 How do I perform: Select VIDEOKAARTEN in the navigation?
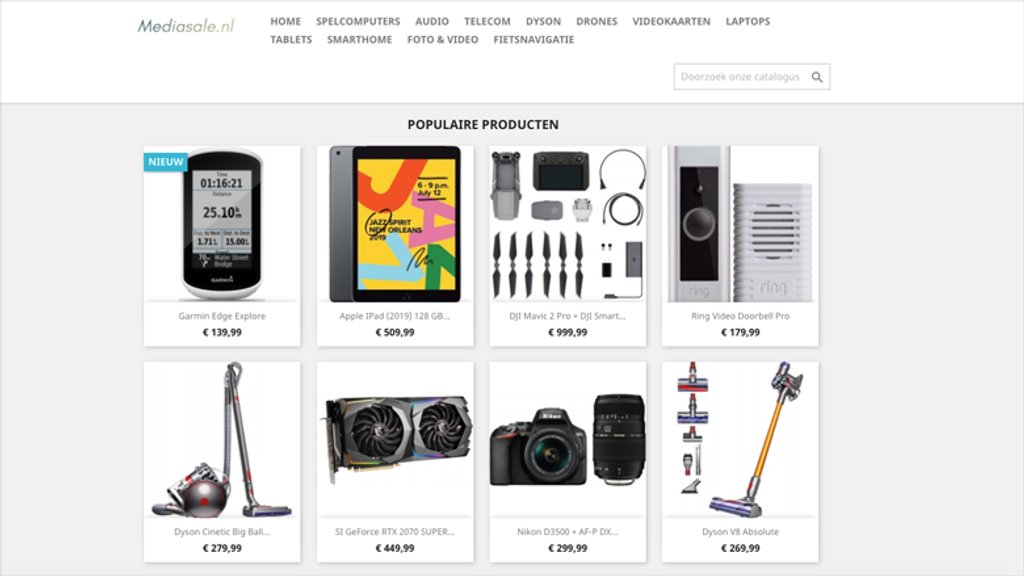671,22
